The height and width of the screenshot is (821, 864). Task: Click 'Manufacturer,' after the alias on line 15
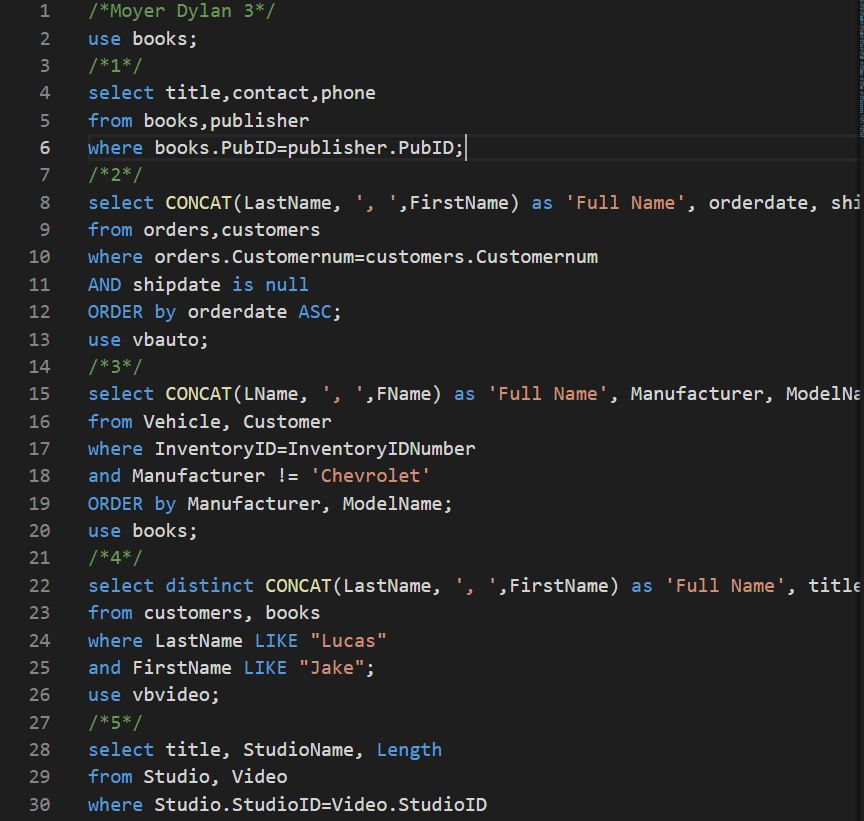702,394
